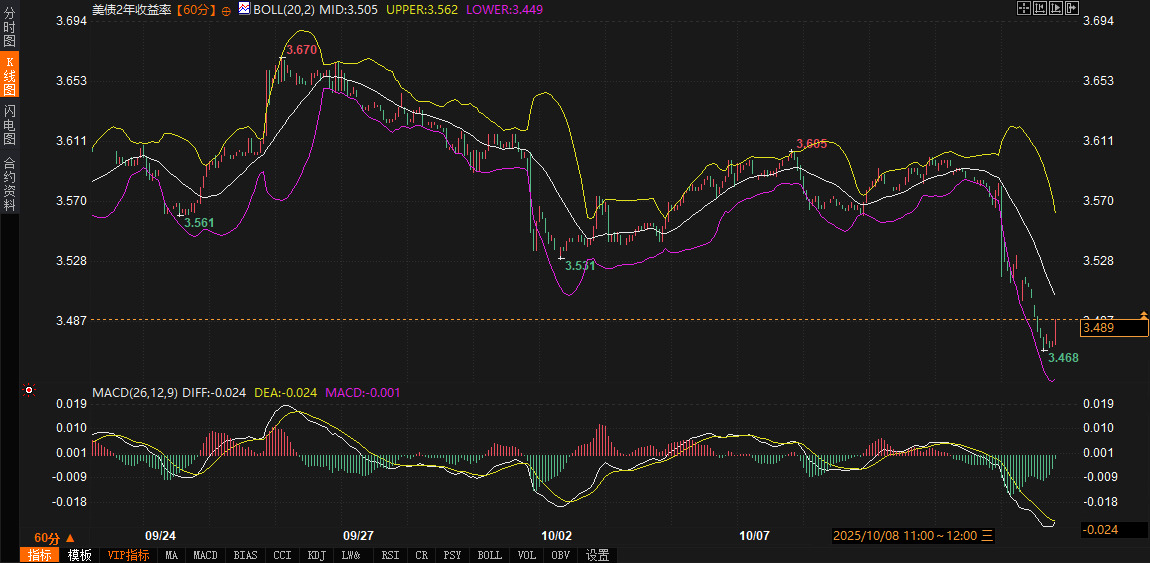Click the BOLL indicator chart icon
1150x563 pixels.
(242, 8)
